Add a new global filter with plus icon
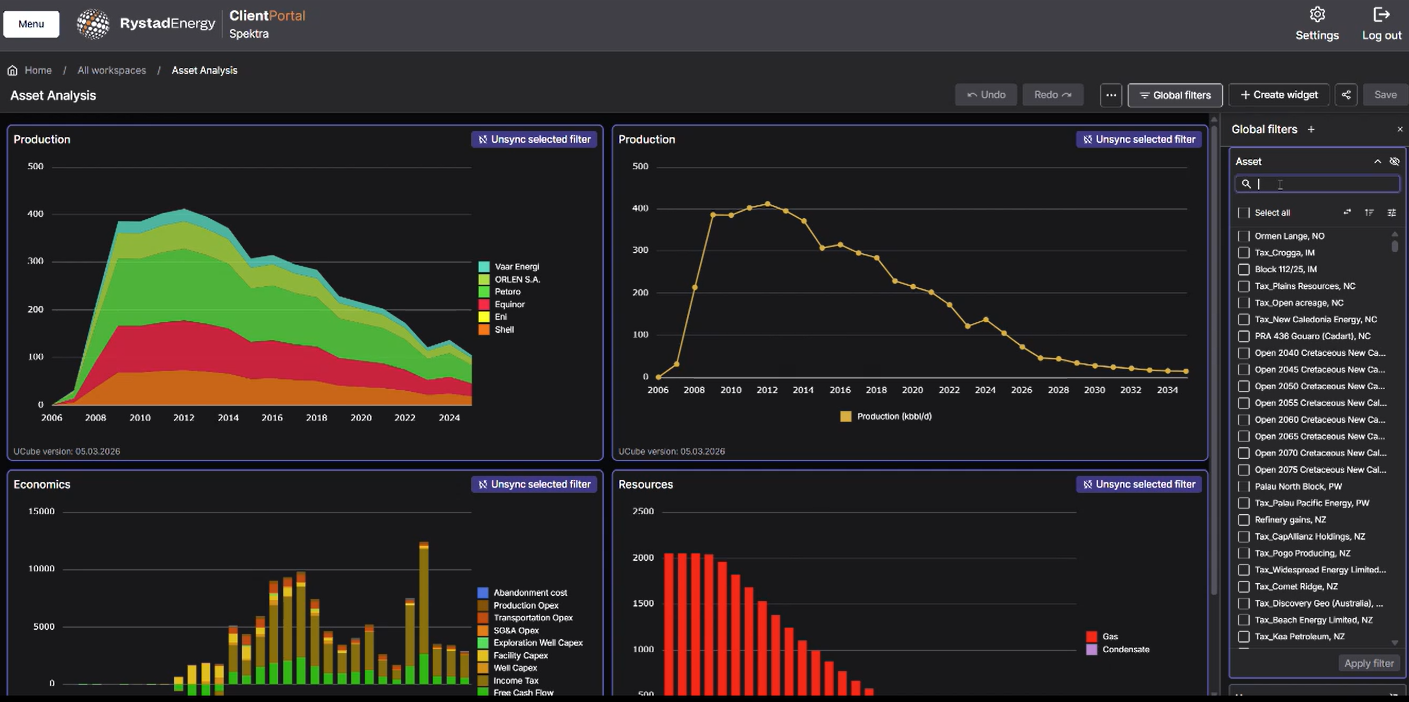The height and width of the screenshot is (702, 1409). point(1311,129)
